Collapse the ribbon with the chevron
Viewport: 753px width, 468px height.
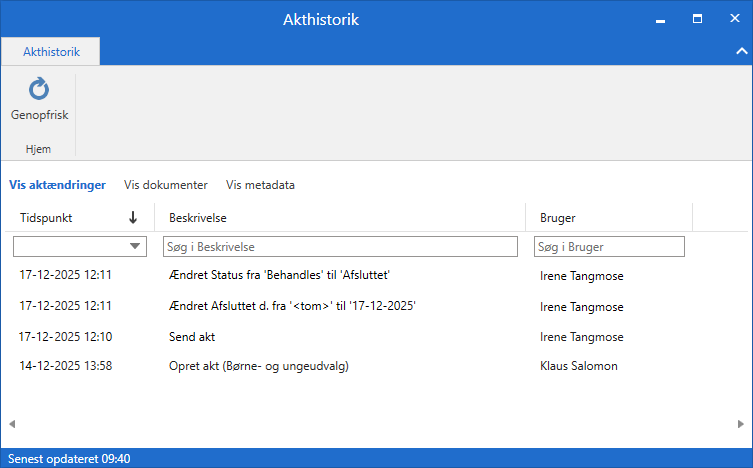[741, 51]
